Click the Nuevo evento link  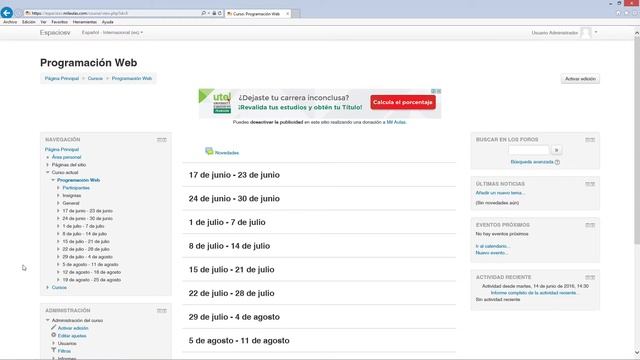click(491, 253)
